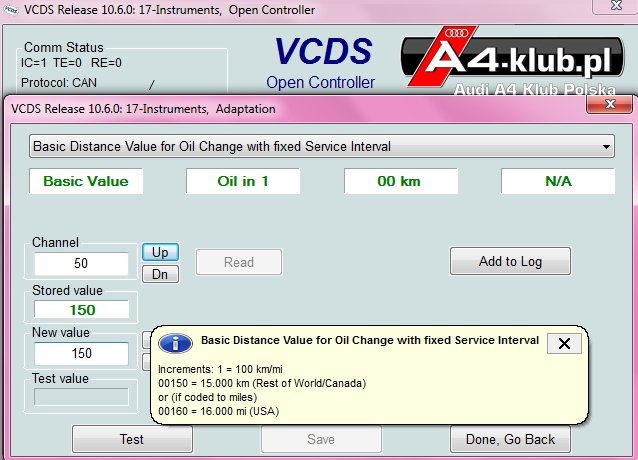
Task: Click the dropdown arrow of channel selector
Action: click(606, 147)
